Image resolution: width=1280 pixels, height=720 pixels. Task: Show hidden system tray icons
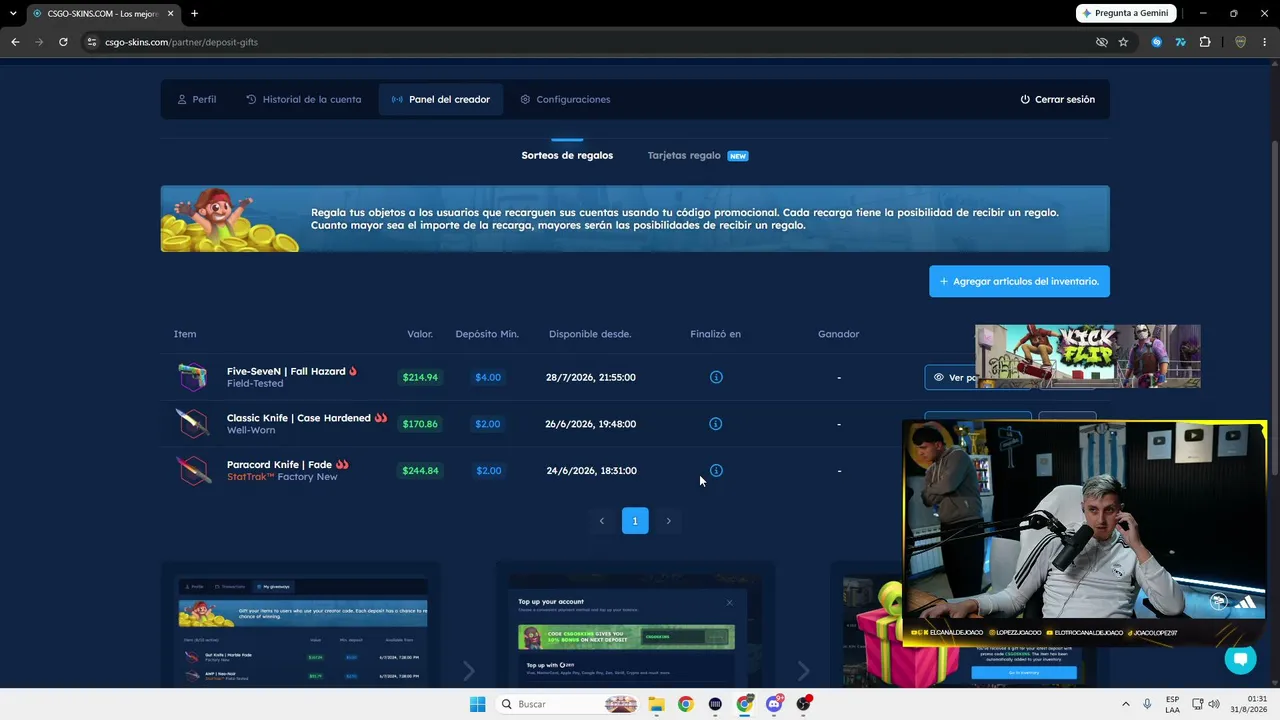(x=1126, y=704)
